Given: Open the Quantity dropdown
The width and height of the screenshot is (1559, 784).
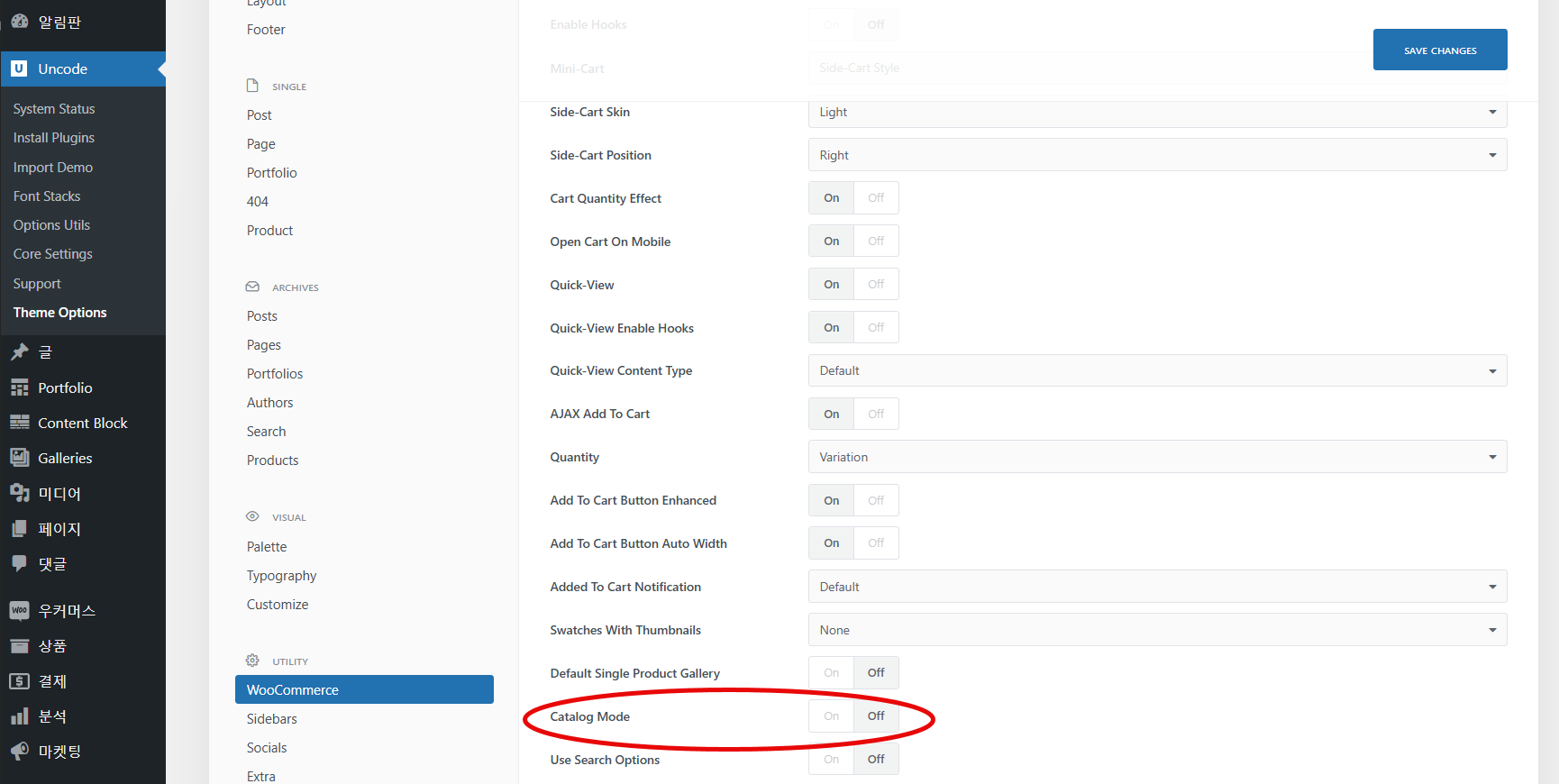Looking at the screenshot, I should 1157,457.
